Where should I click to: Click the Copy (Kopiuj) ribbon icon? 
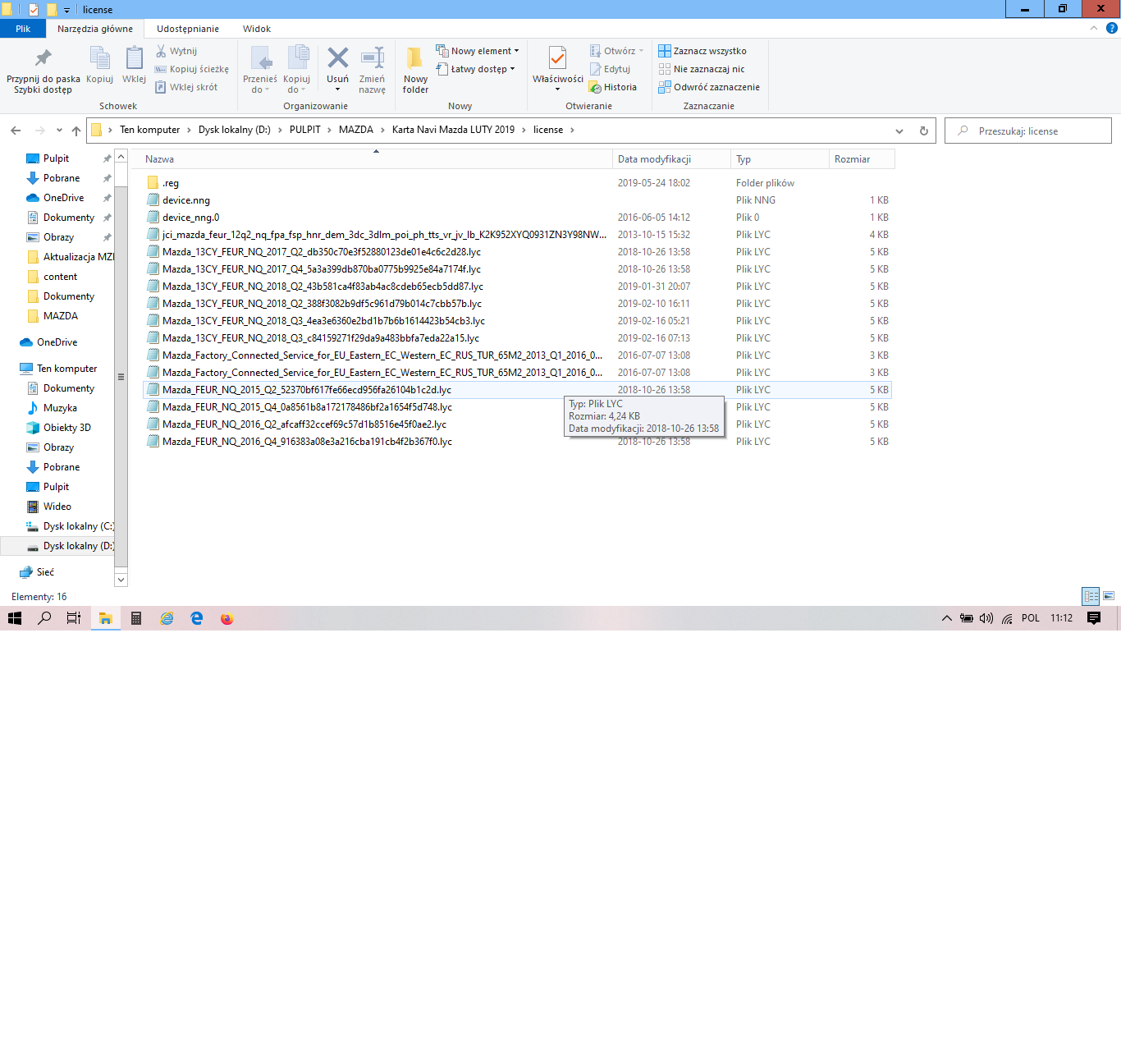point(99,66)
